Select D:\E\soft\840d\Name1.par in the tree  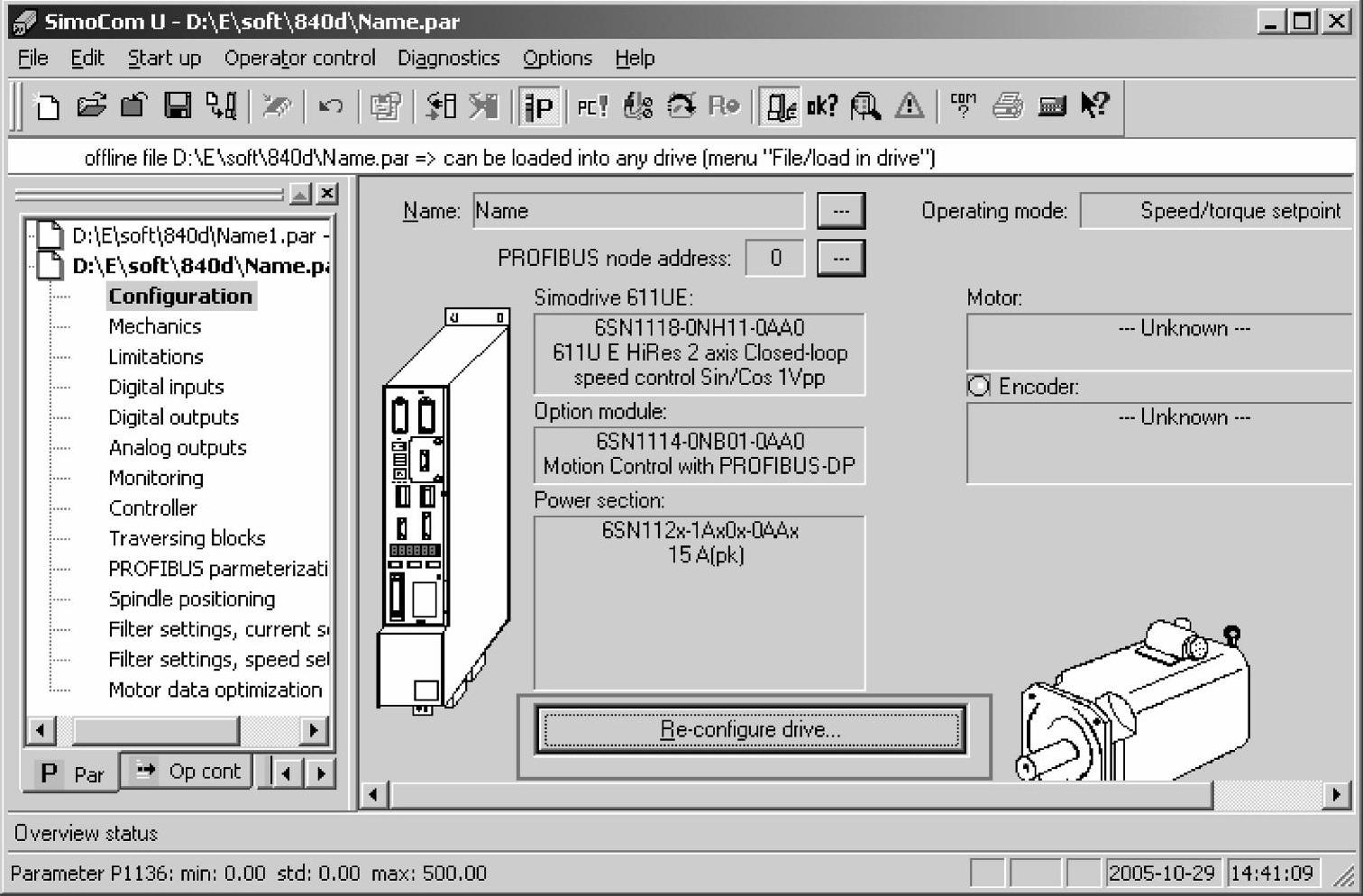coord(200,236)
